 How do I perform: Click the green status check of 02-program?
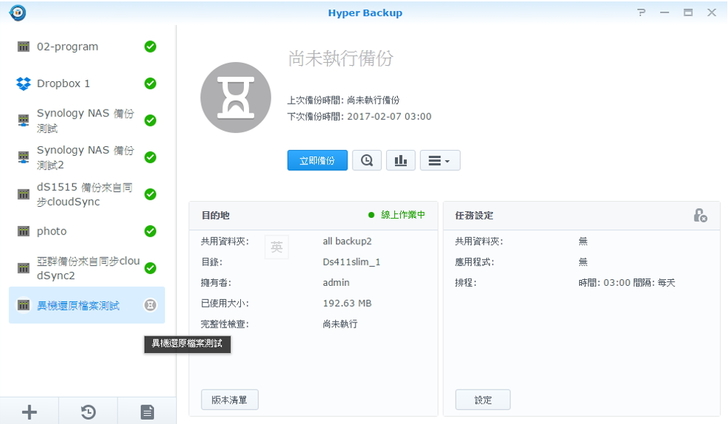(150, 46)
